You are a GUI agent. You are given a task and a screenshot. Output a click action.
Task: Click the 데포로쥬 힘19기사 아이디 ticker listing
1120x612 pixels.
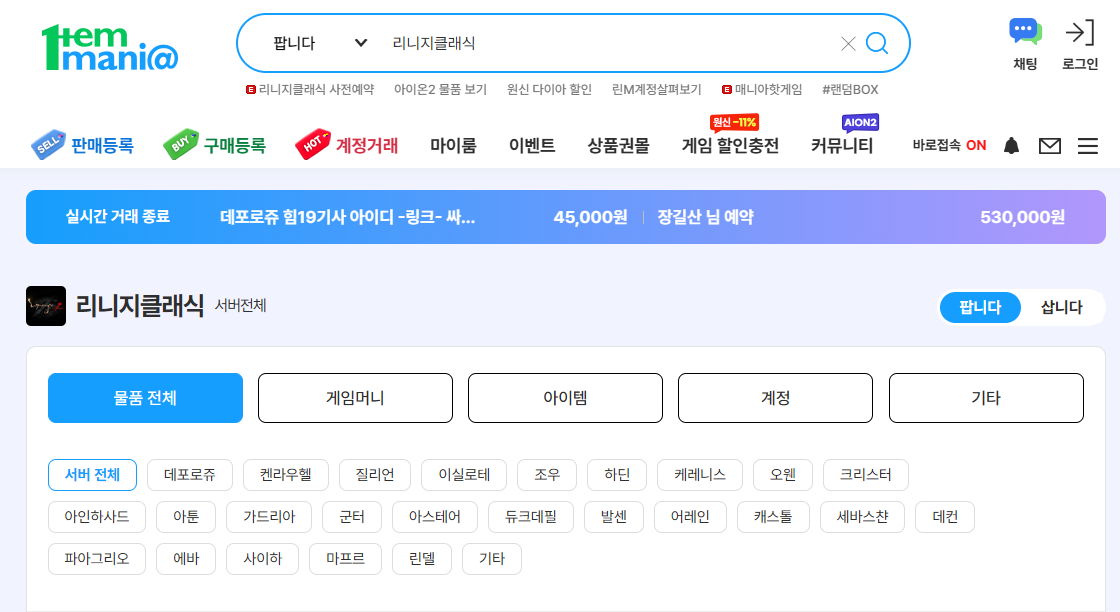pyautogui.click(x=347, y=217)
